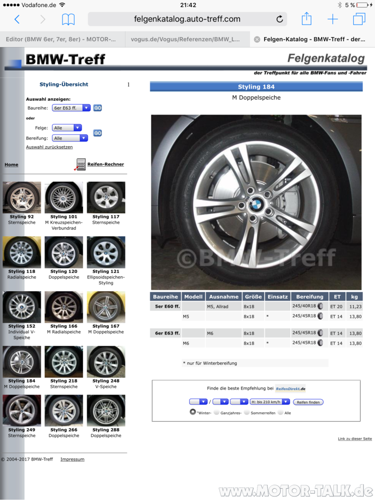The width and height of the screenshot is (375, 500).
Task: Select Styling 288 Doppelspeiche thumbnail
Action: 106,410
